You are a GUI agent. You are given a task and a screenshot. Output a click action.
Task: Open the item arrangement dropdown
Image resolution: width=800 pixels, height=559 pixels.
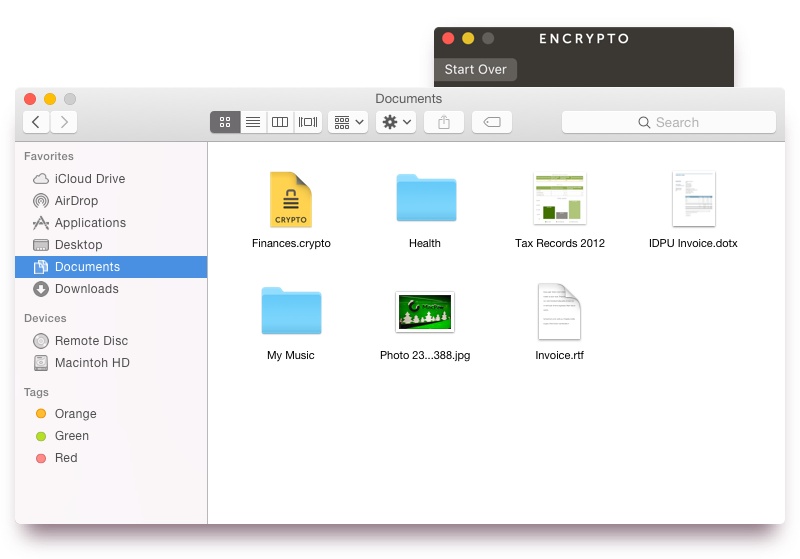349,122
